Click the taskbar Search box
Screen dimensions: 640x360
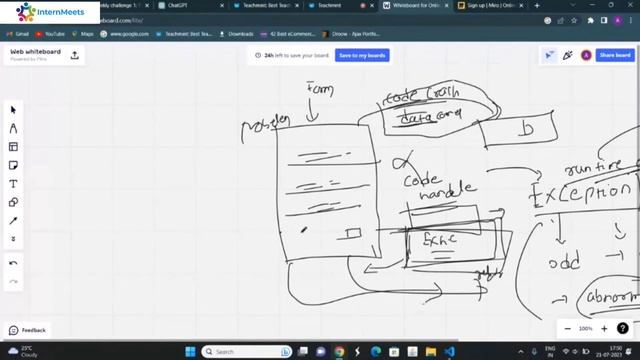pyautogui.click(x=247, y=351)
